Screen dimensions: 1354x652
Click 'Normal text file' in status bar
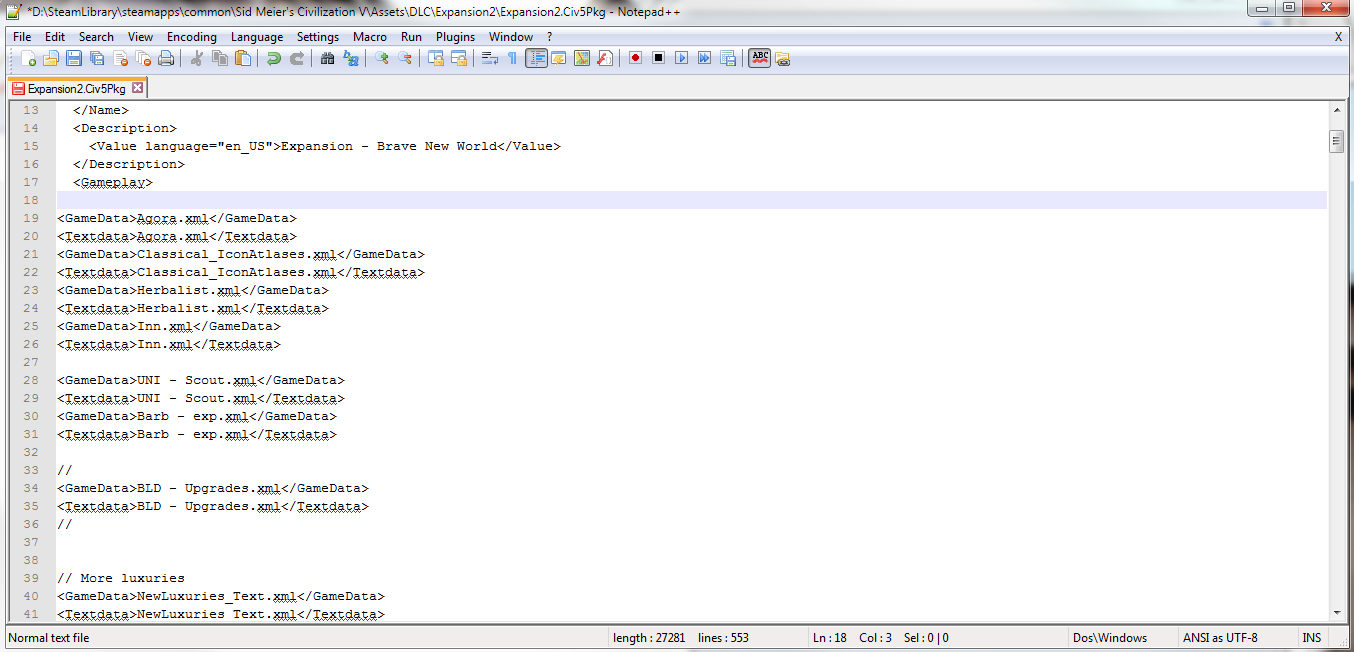[x=48, y=637]
